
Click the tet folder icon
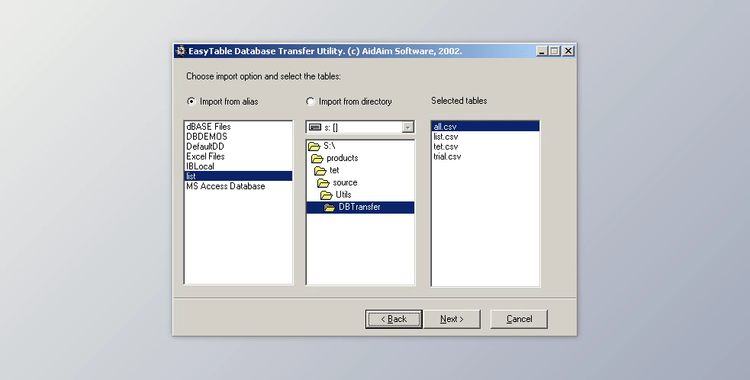click(320, 170)
